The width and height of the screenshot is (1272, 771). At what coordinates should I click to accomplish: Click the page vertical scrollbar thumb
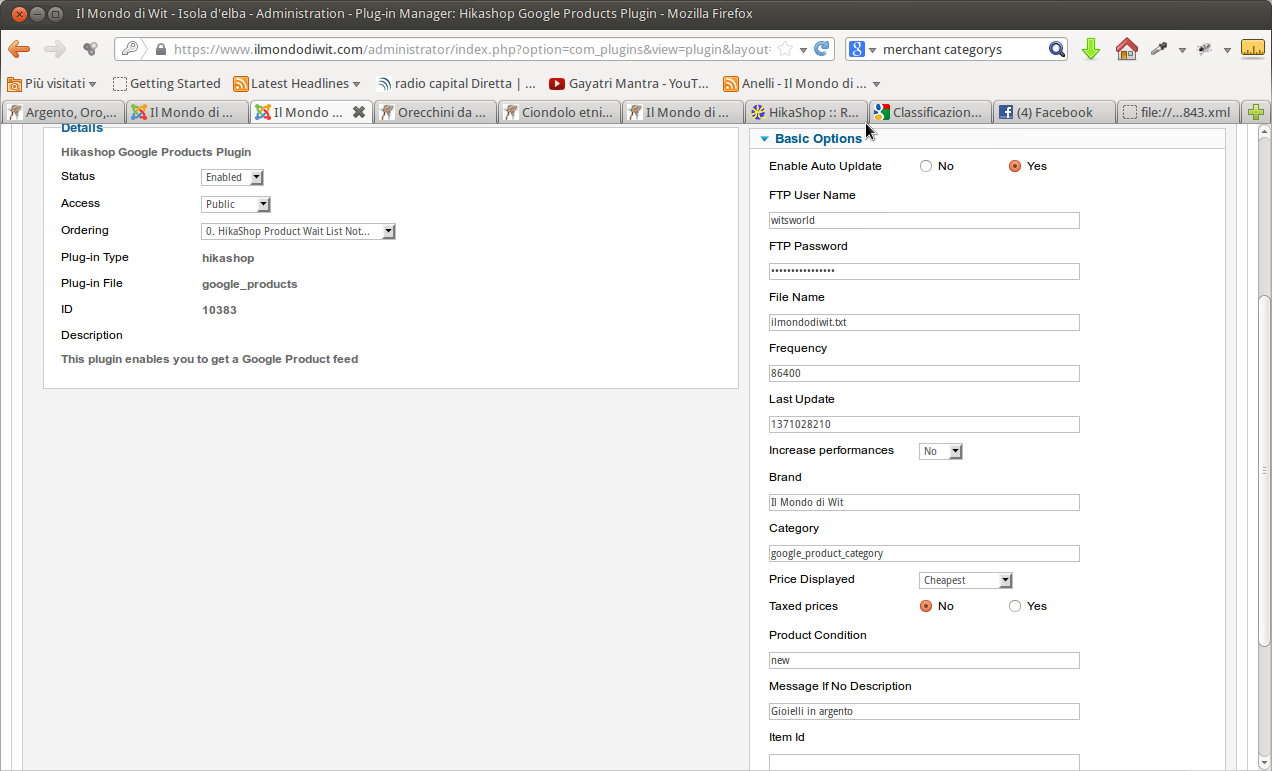coord(1264,470)
